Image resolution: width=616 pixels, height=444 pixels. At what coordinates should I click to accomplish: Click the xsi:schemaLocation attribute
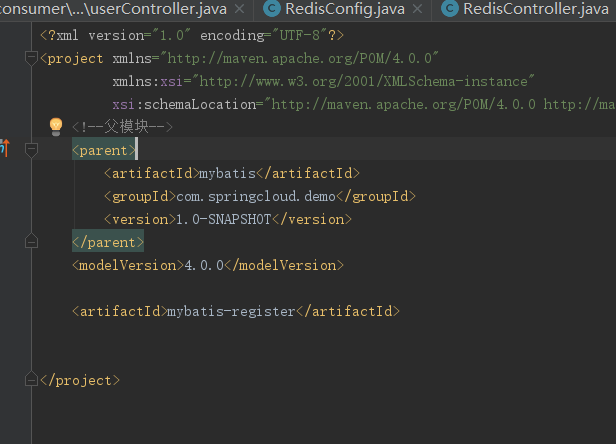coord(184,105)
